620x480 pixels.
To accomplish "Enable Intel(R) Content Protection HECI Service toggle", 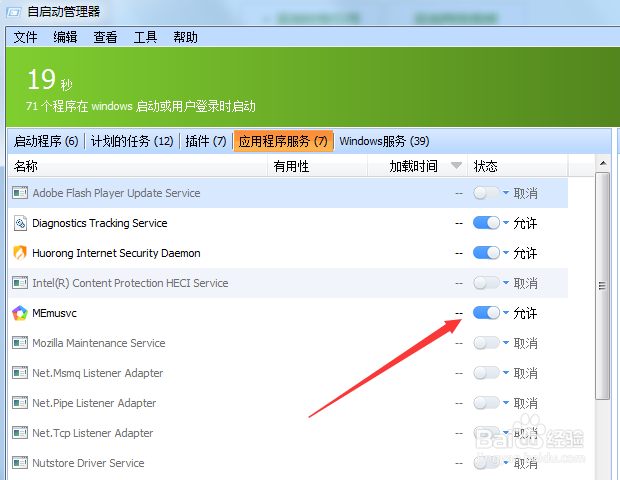I will point(486,283).
